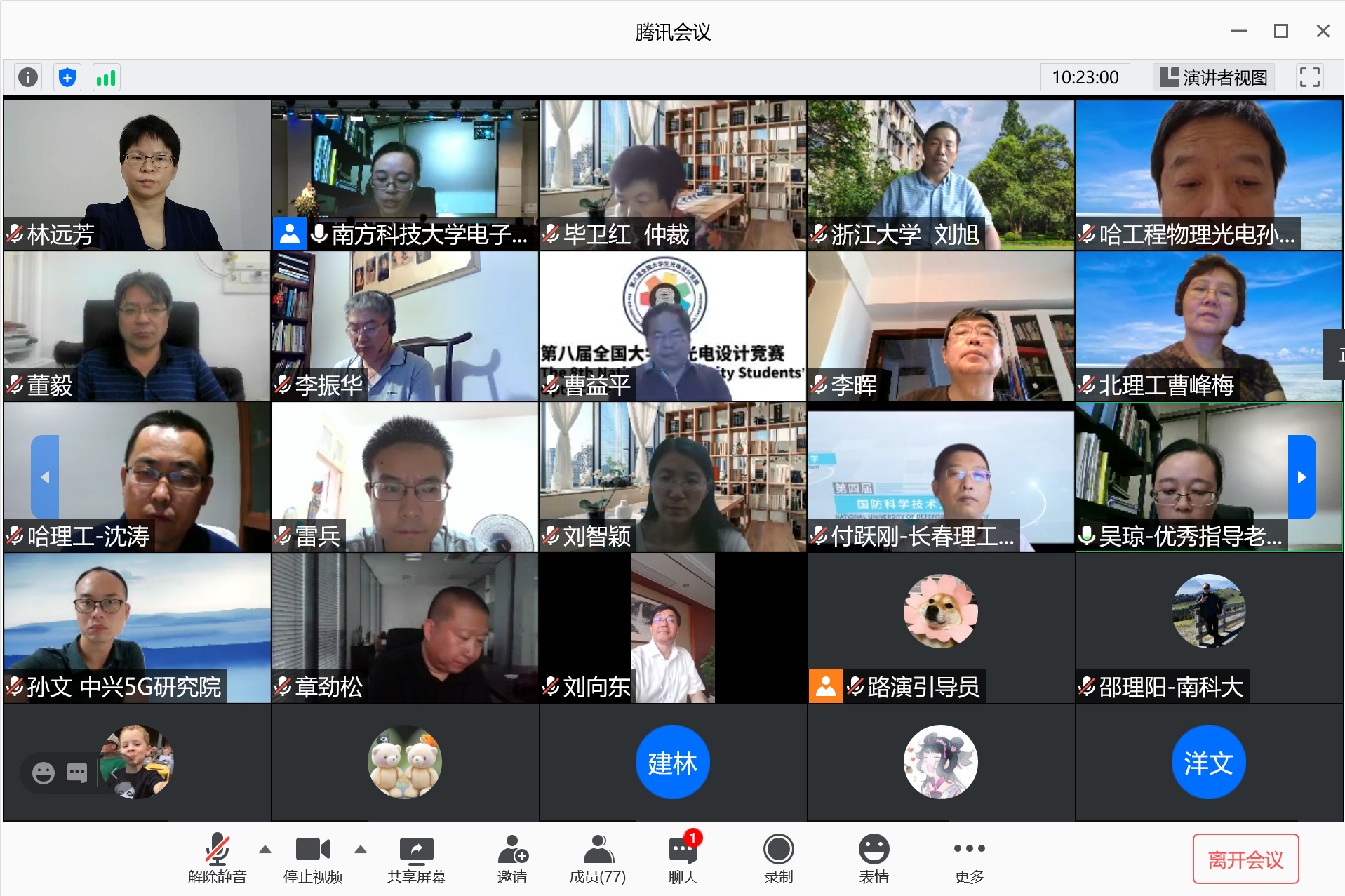
Task: Collapse floating reaction bar arrow
Action: [114, 773]
